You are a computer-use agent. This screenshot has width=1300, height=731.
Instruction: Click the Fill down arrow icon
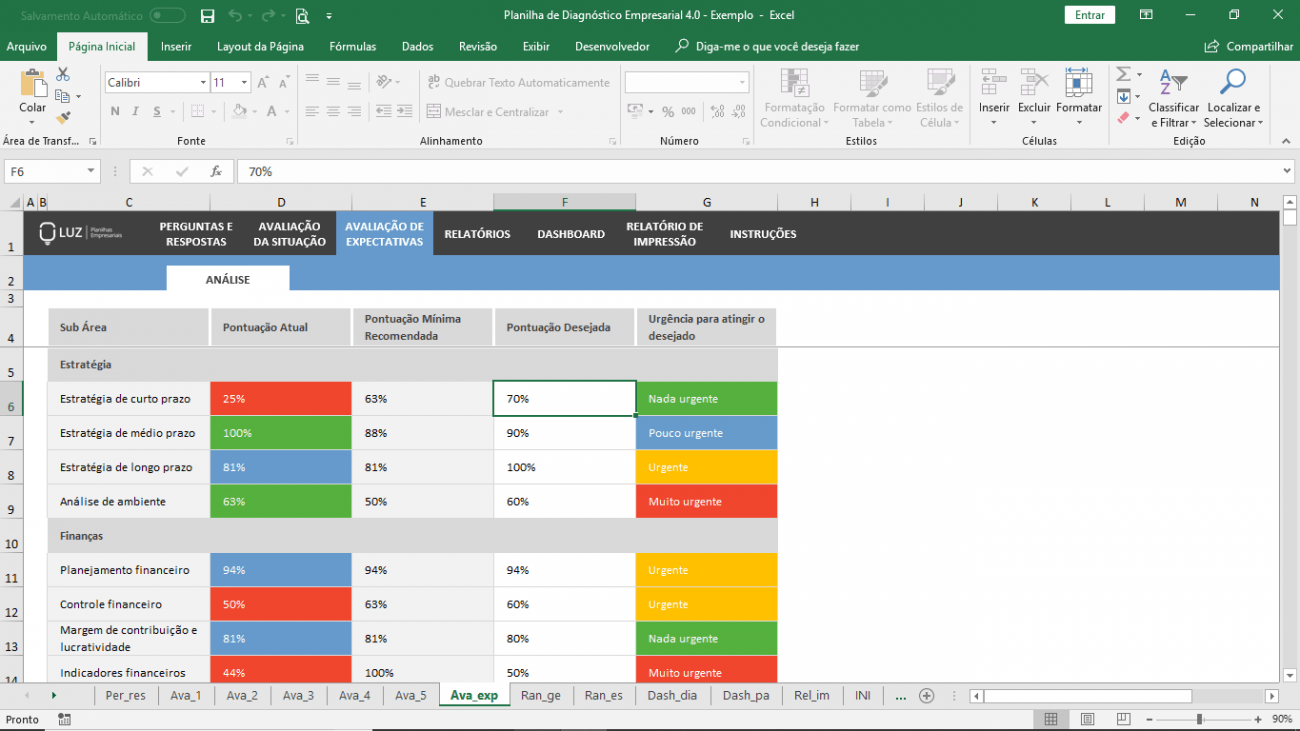[1123, 96]
